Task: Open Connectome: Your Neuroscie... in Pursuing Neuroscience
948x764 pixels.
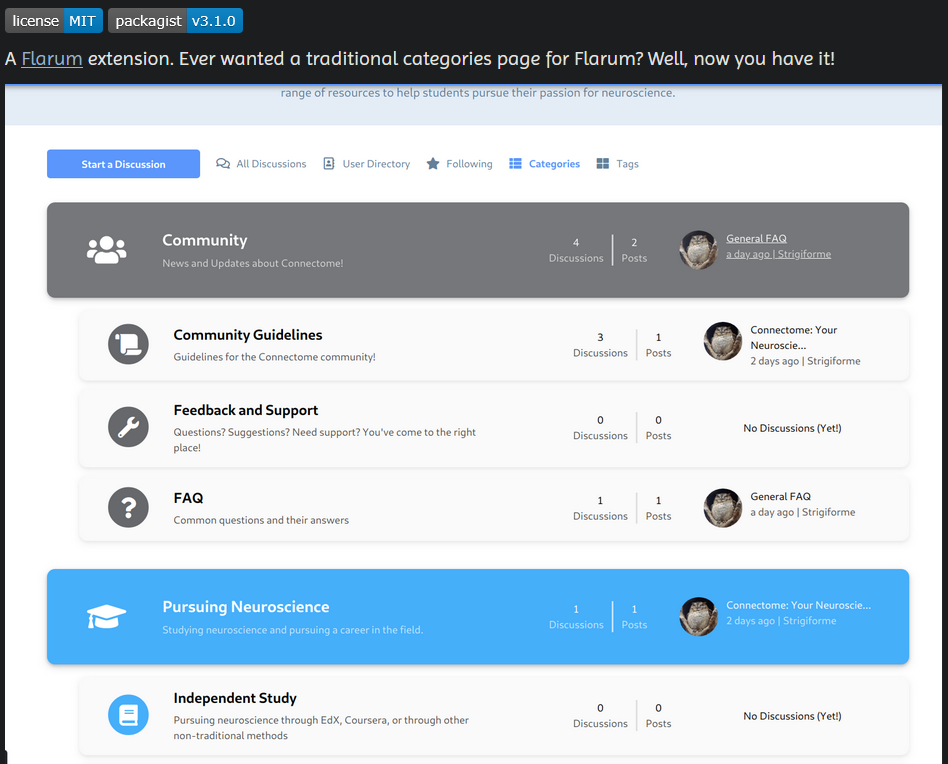Action: (799, 605)
